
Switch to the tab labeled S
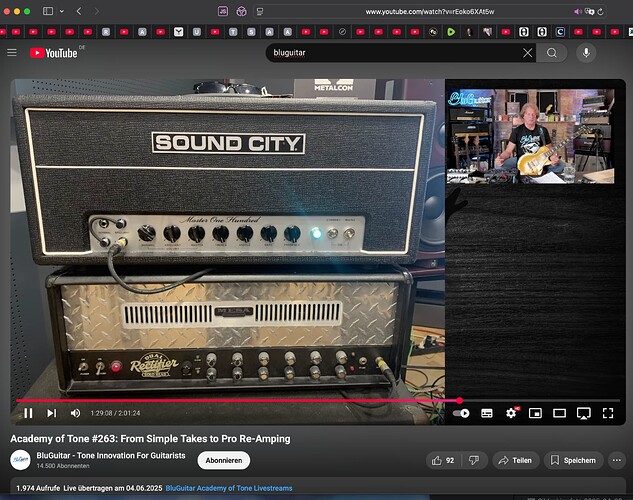(251, 32)
